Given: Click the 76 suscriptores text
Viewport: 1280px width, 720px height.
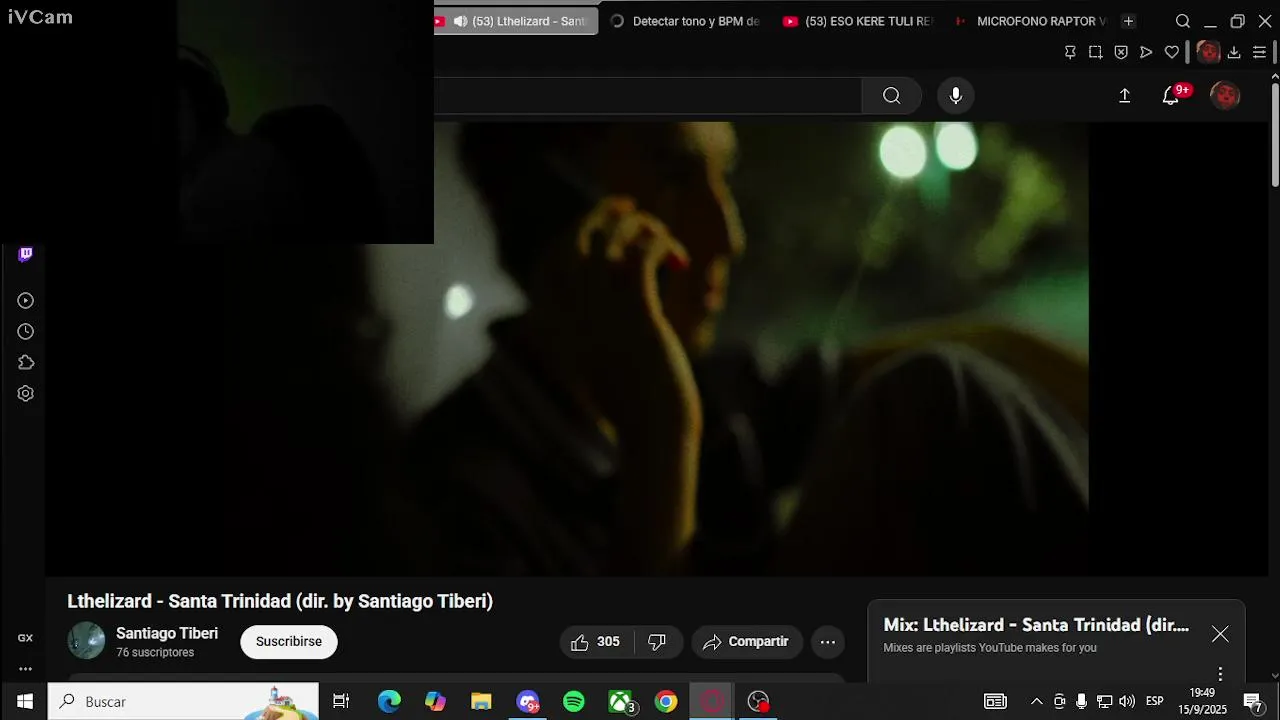Looking at the screenshot, I should point(155,653).
